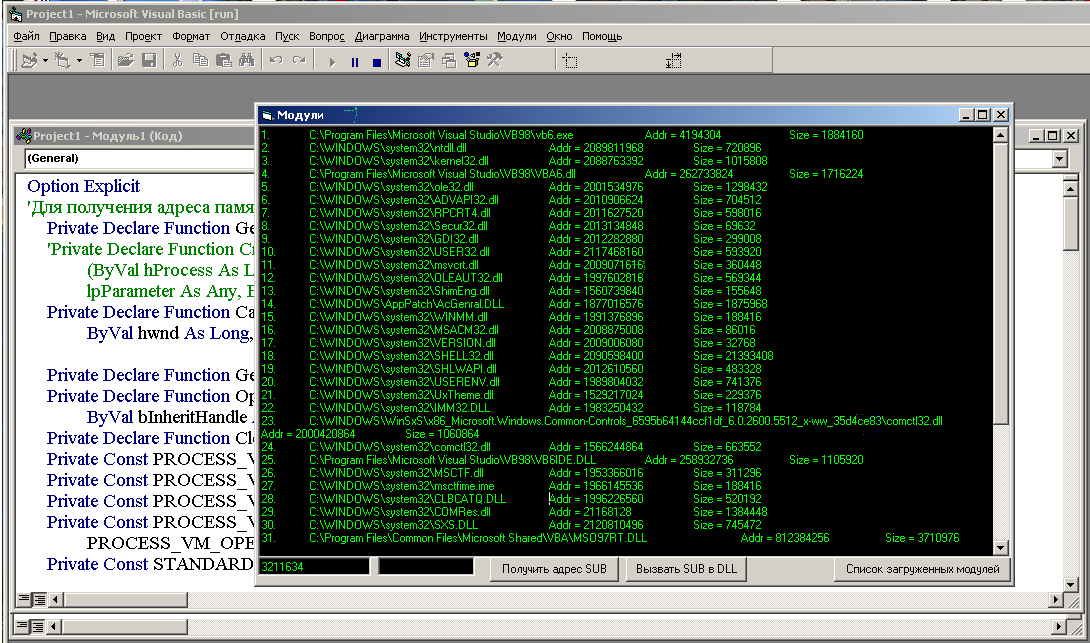Click the SHELL32.dll row in module list
Screen dimensions: 1090x643
[x=517, y=356]
